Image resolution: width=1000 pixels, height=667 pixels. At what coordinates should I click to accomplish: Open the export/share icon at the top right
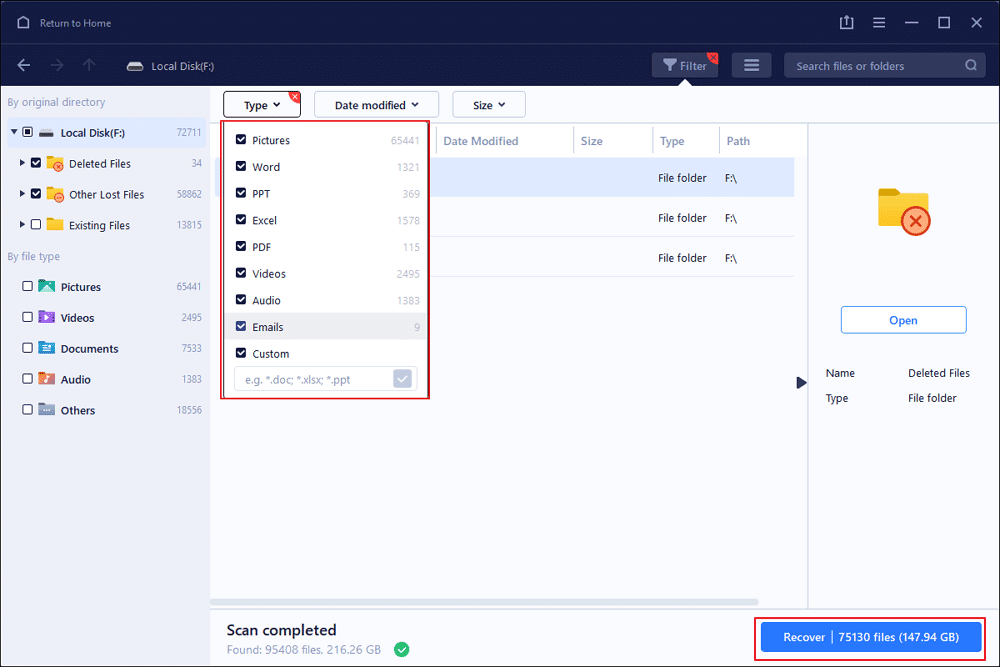846,21
